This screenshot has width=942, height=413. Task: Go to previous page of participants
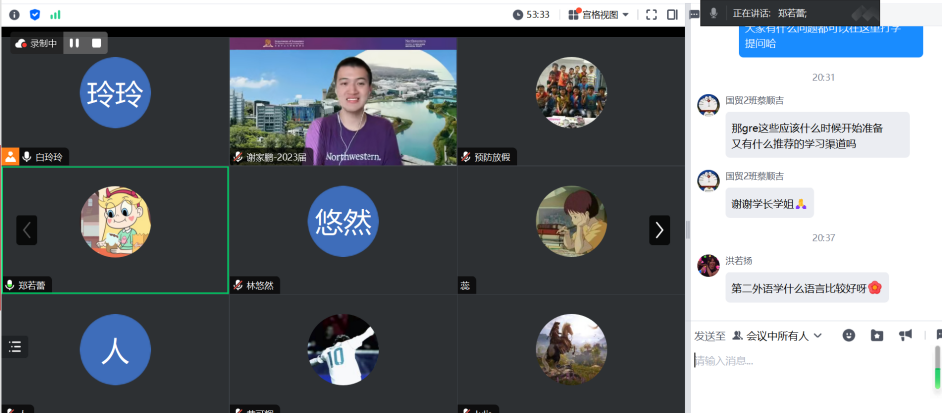point(26,230)
